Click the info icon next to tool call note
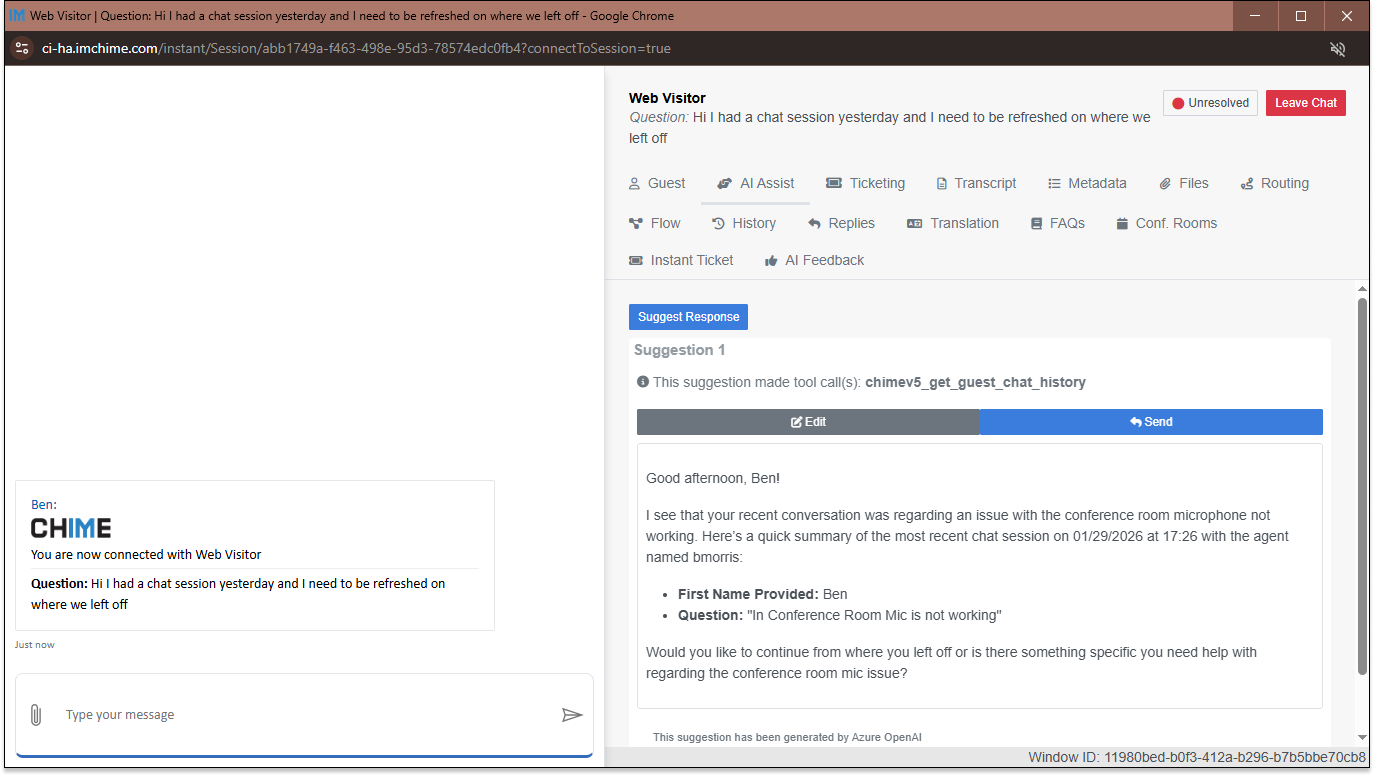Screen dimensions: 1374x776 (643, 382)
